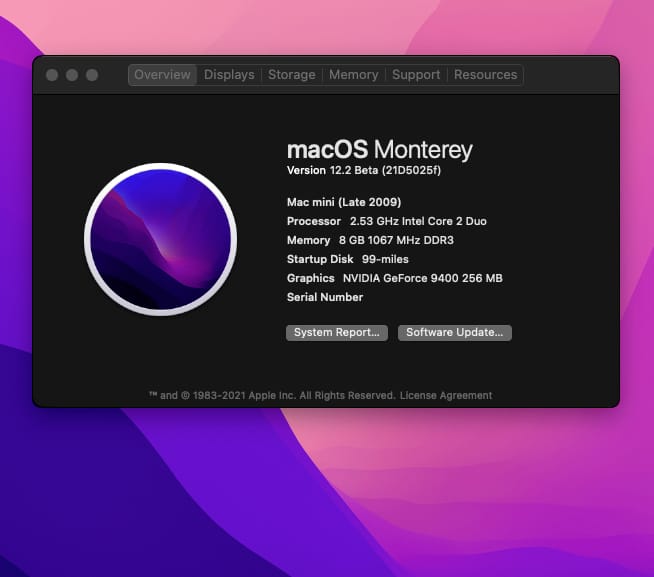
Task: Open the Storage tab
Action: [292, 75]
